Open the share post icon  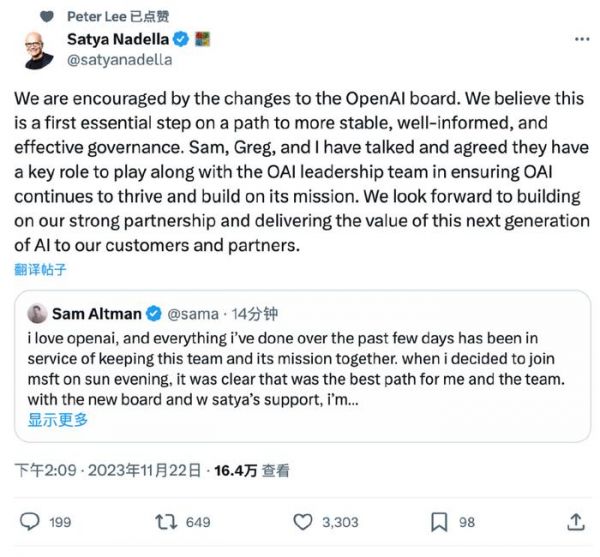click(575, 521)
